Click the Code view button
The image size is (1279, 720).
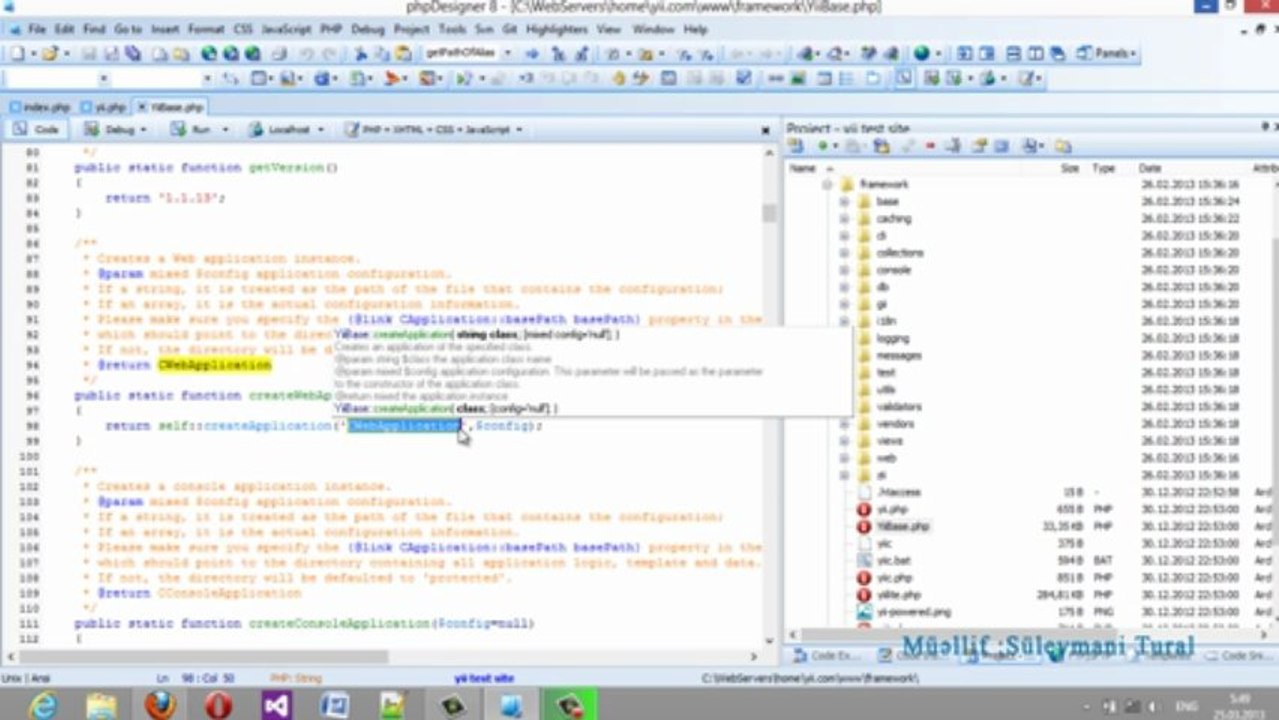click(x=38, y=129)
